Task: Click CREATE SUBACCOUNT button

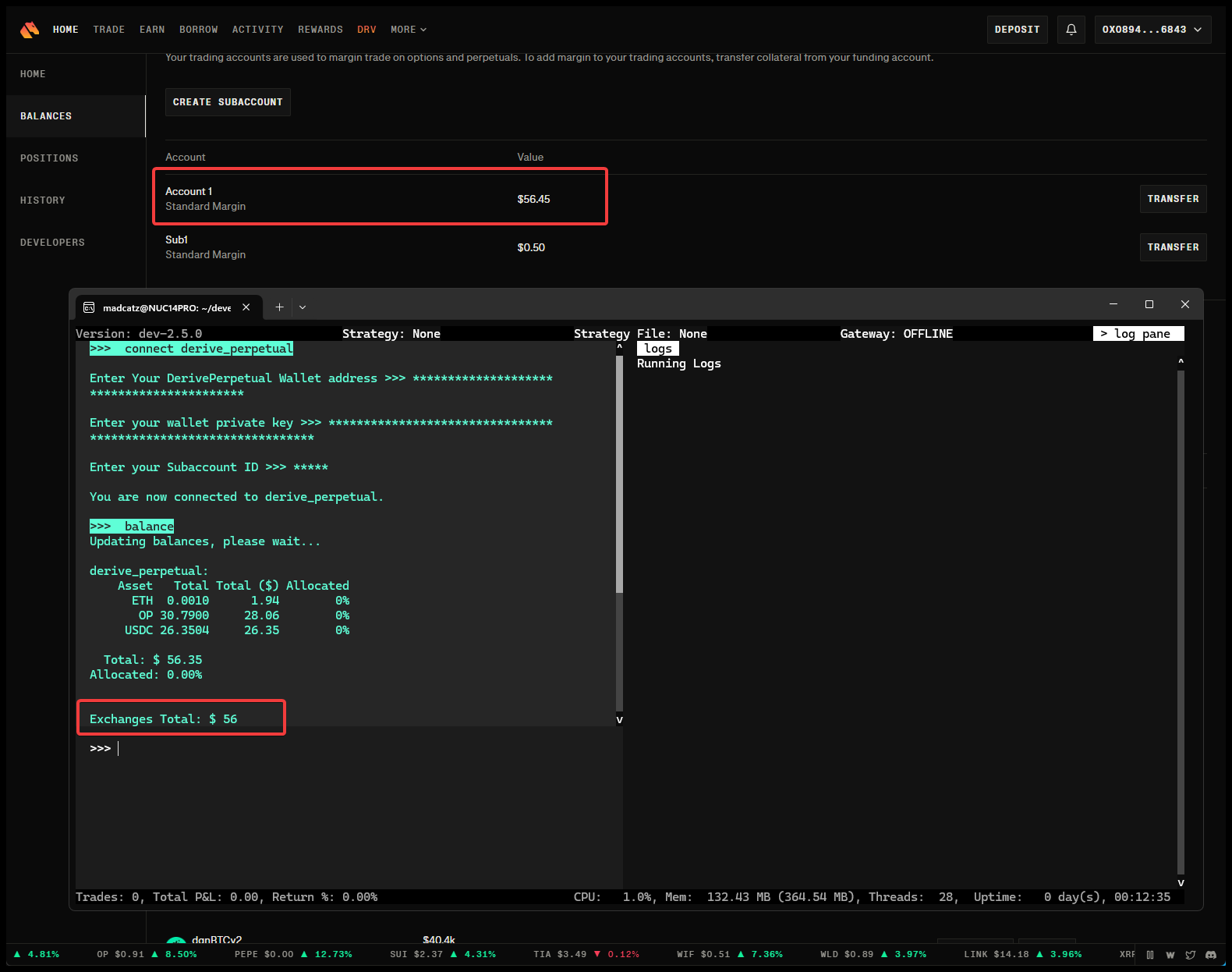Action: (228, 102)
